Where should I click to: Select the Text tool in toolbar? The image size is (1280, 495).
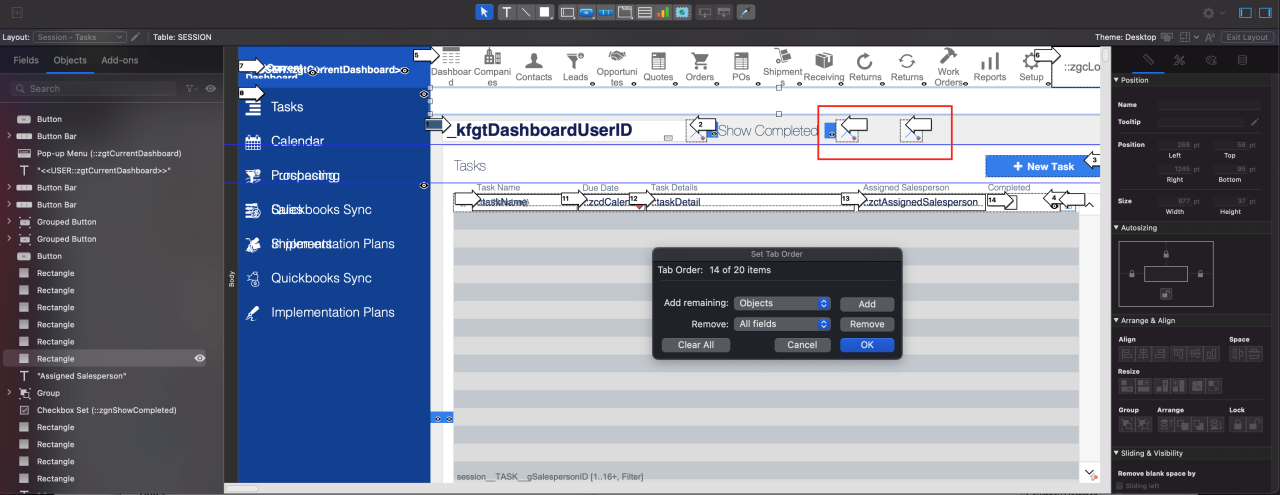507,12
